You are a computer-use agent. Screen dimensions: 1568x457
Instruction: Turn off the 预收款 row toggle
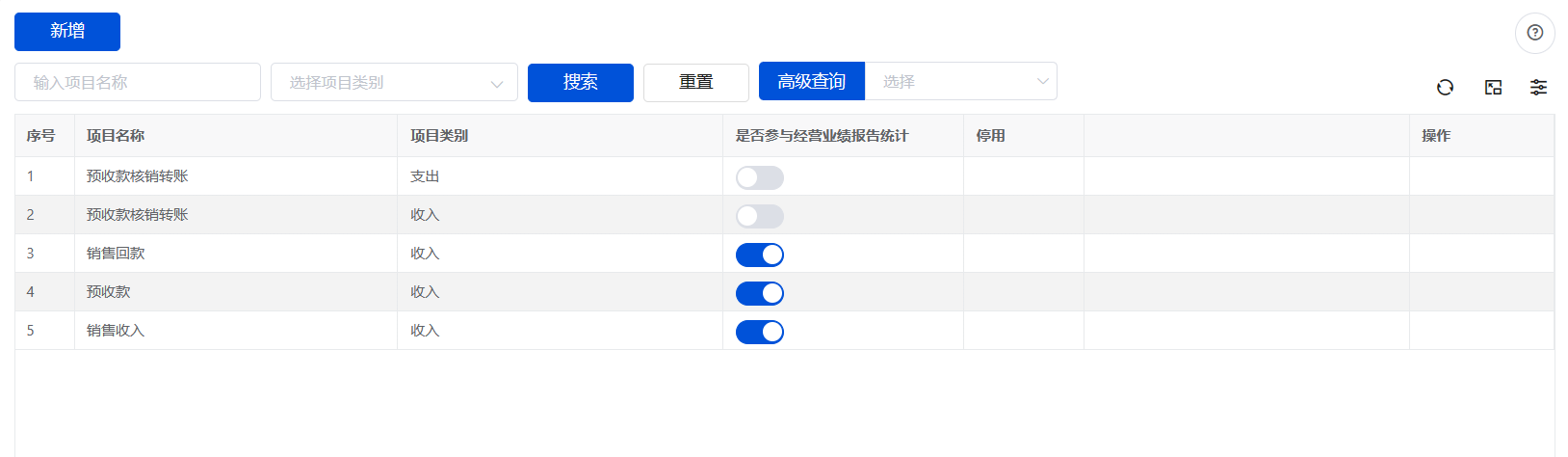click(x=760, y=293)
